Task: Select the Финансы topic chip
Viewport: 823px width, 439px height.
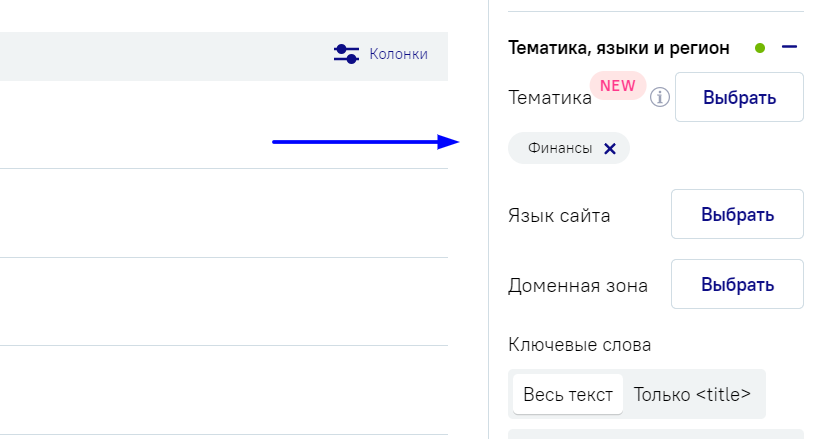Action: click(569, 148)
